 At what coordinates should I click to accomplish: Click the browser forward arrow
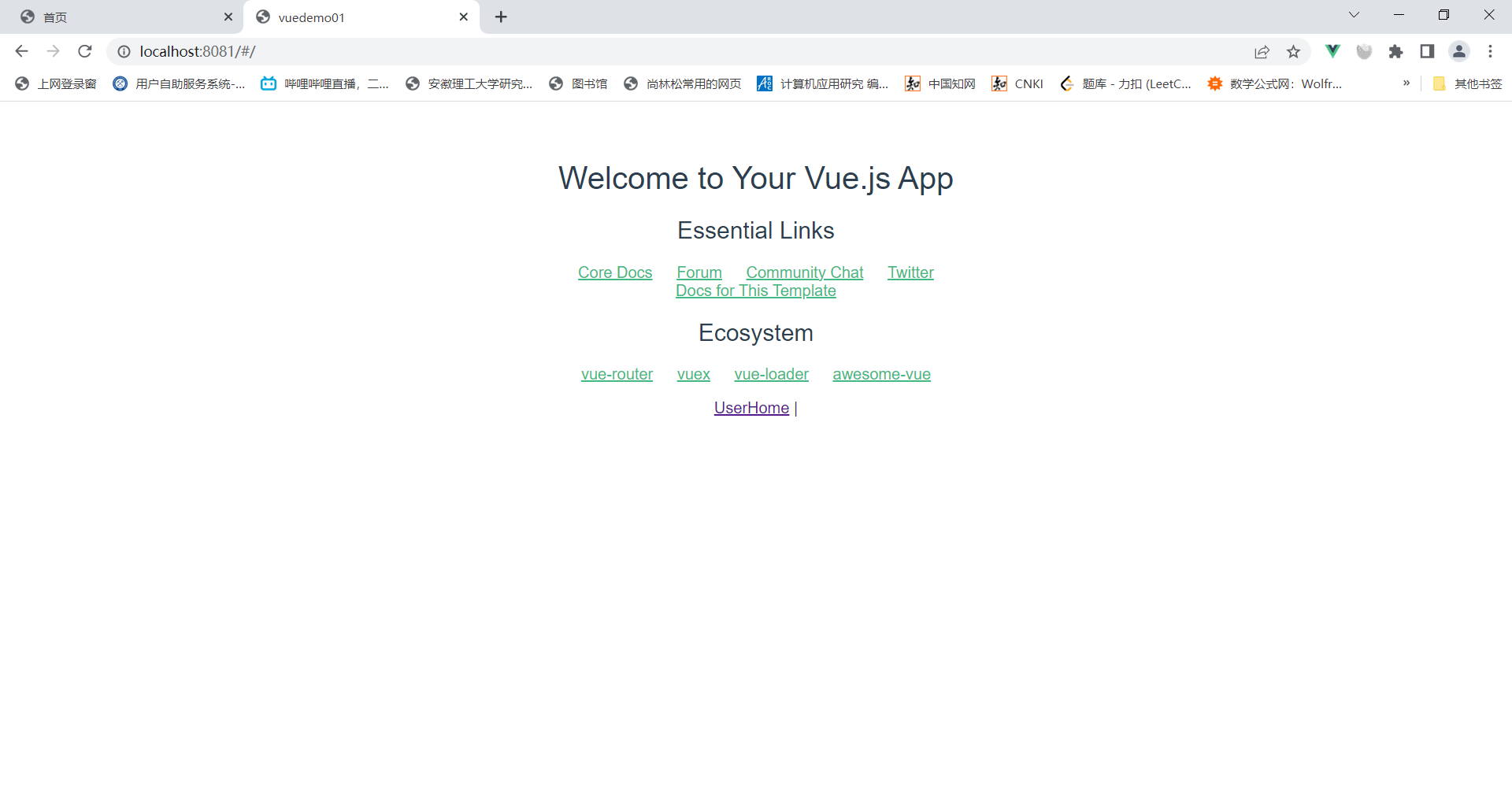(x=53, y=51)
